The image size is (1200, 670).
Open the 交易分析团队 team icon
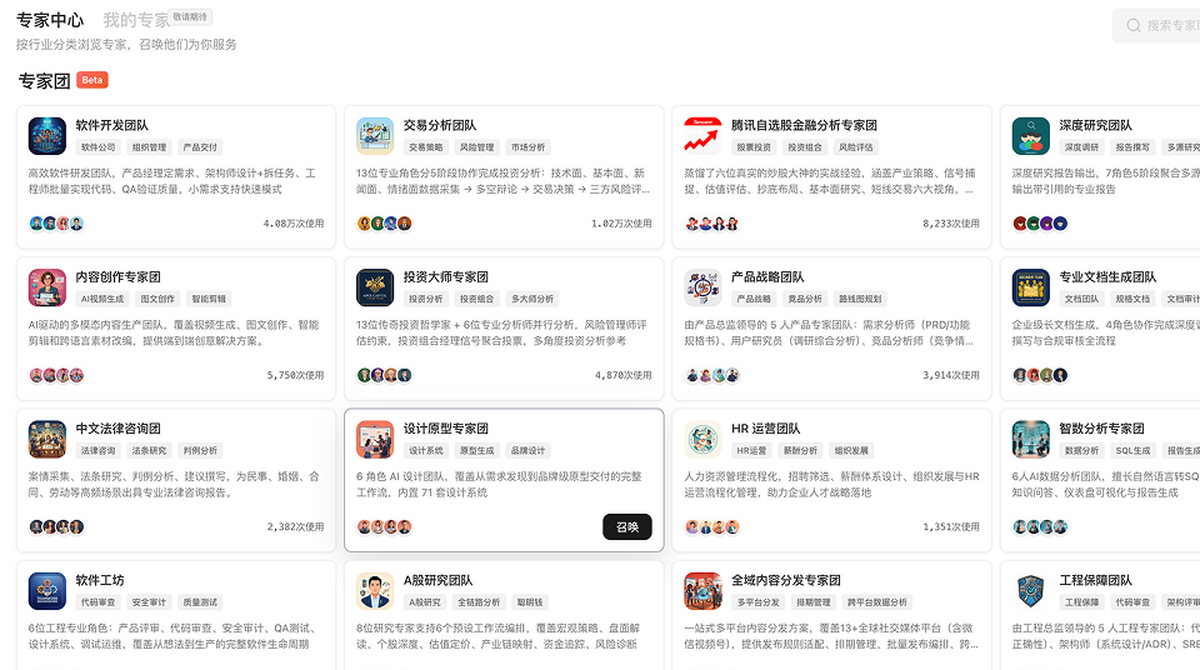click(375, 136)
